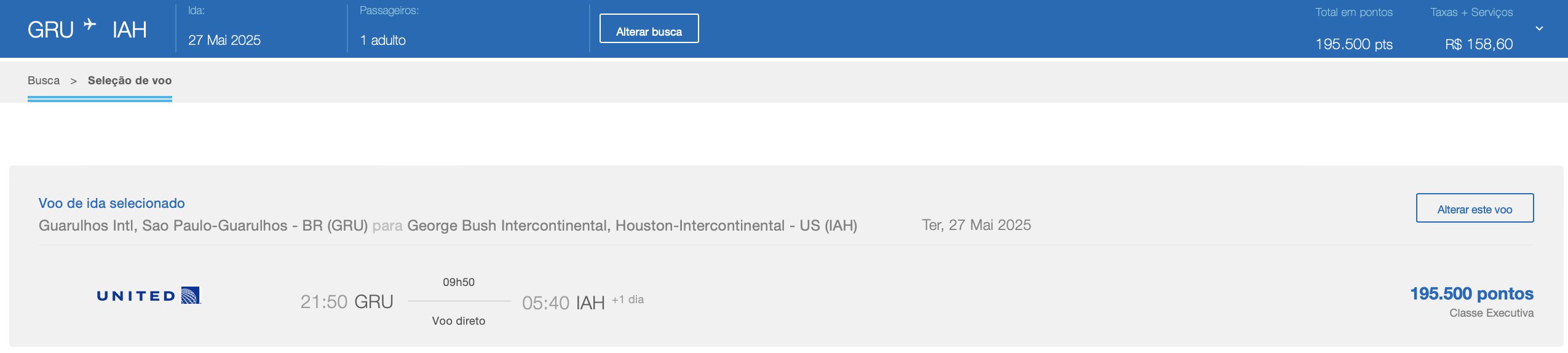Click the IAH destination code in header
Screen dimensions: 1568x353
(130, 30)
